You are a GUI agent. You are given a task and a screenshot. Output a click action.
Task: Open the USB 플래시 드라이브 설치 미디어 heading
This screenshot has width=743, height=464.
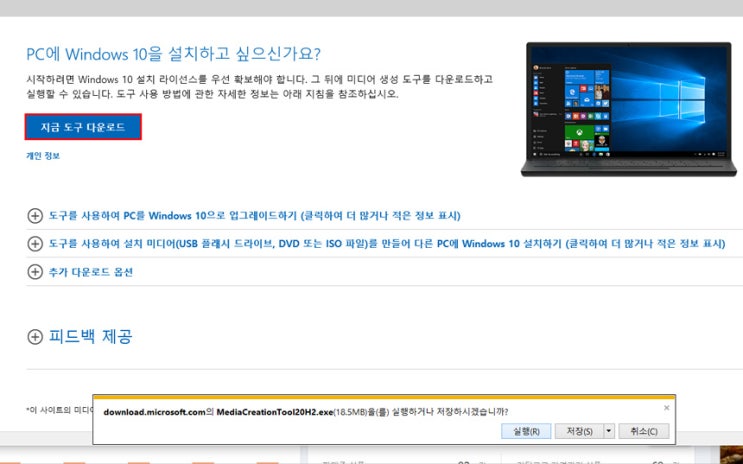tap(387, 244)
